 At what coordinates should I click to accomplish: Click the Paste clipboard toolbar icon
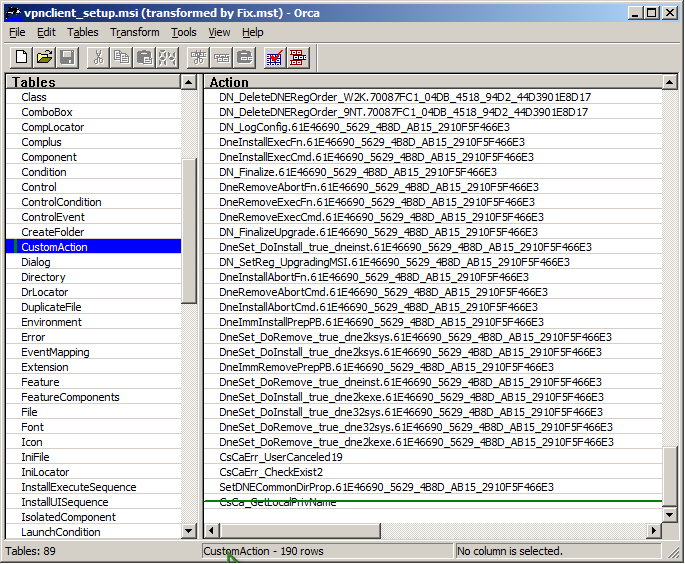145,57
